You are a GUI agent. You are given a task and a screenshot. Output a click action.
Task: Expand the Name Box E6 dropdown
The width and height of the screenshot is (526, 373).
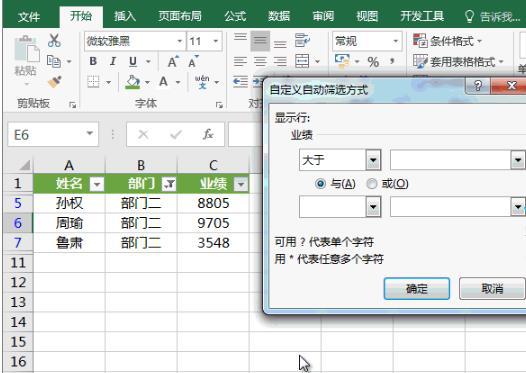click(x=90, y=134)
